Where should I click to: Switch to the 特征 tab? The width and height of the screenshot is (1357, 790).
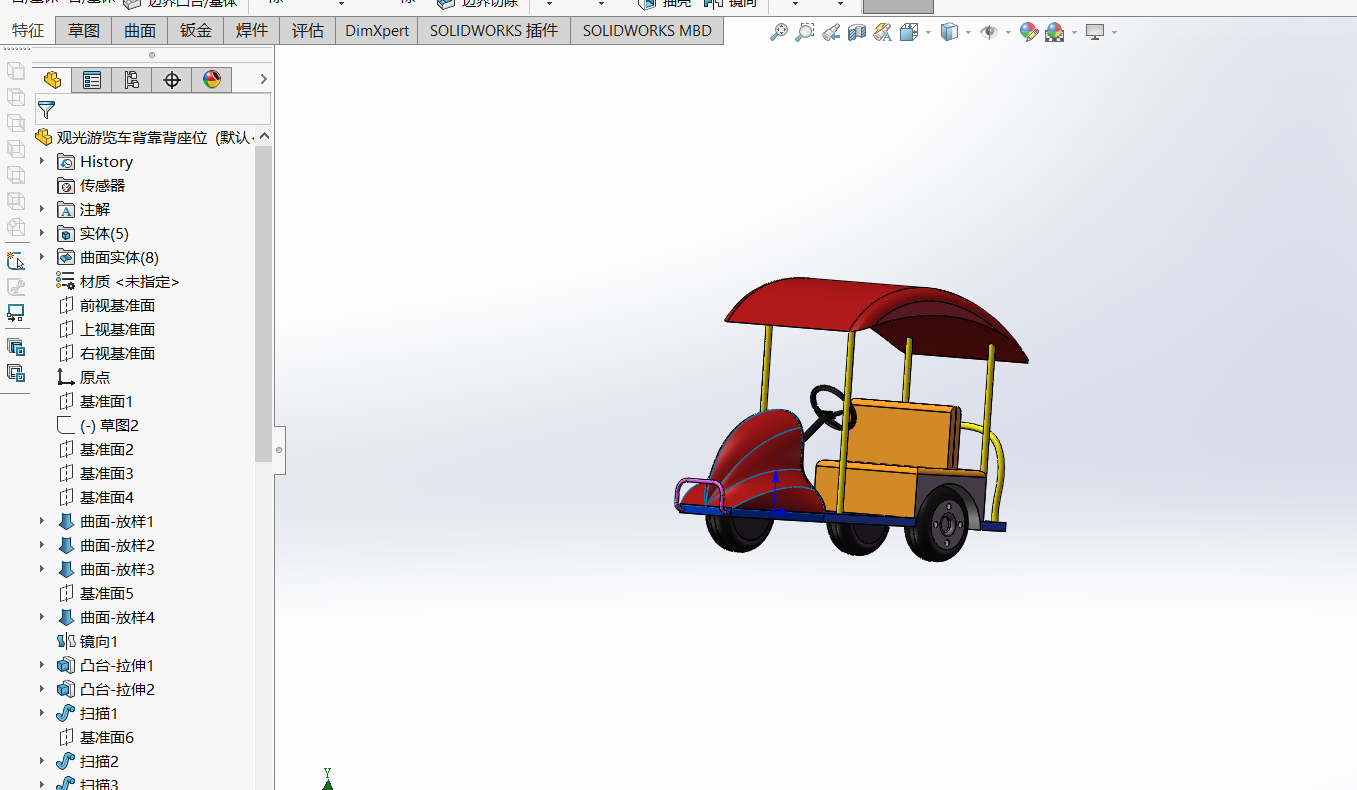pyautogui.click(x=28, y=30)
